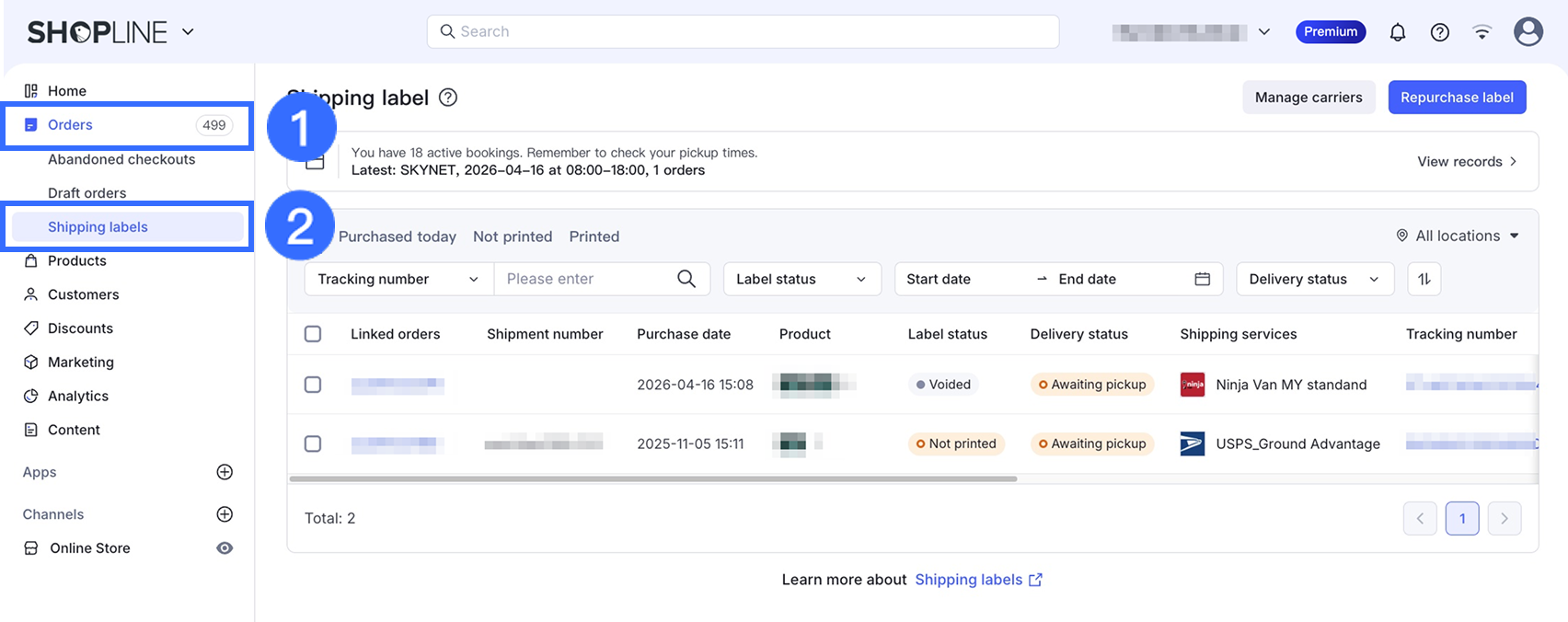Click the notification bell icon

click(x=1397, y=32)
